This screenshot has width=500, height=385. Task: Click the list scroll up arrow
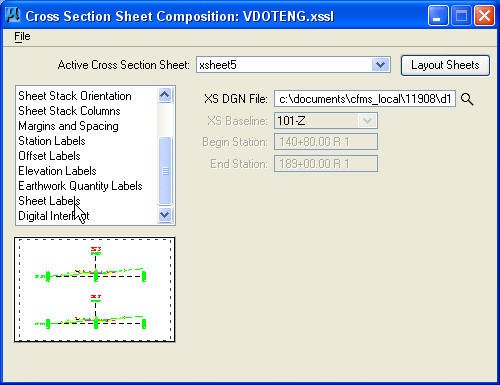click(165, 96)
